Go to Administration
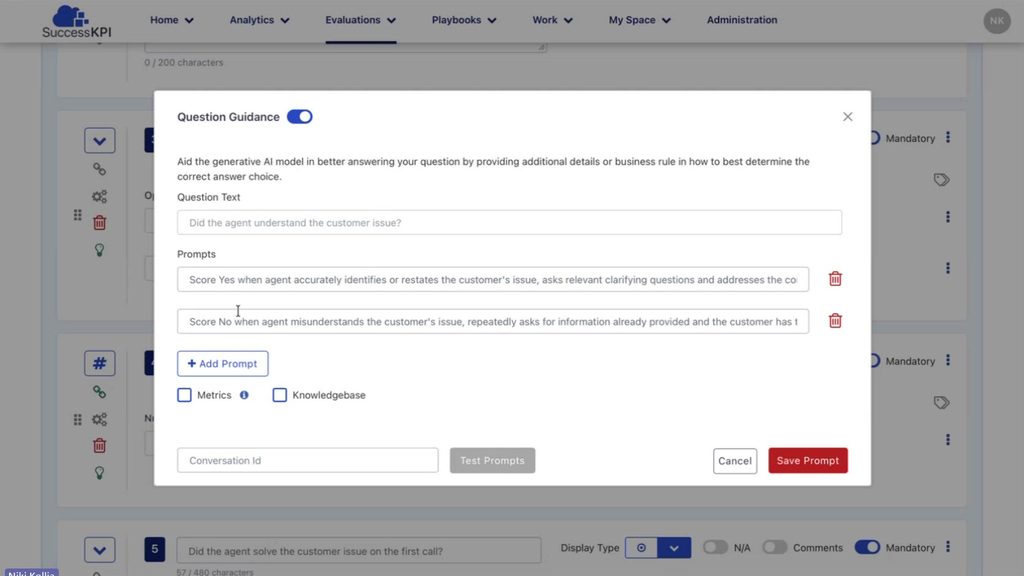Viewport: 1024px width, 576px height. 742,20
